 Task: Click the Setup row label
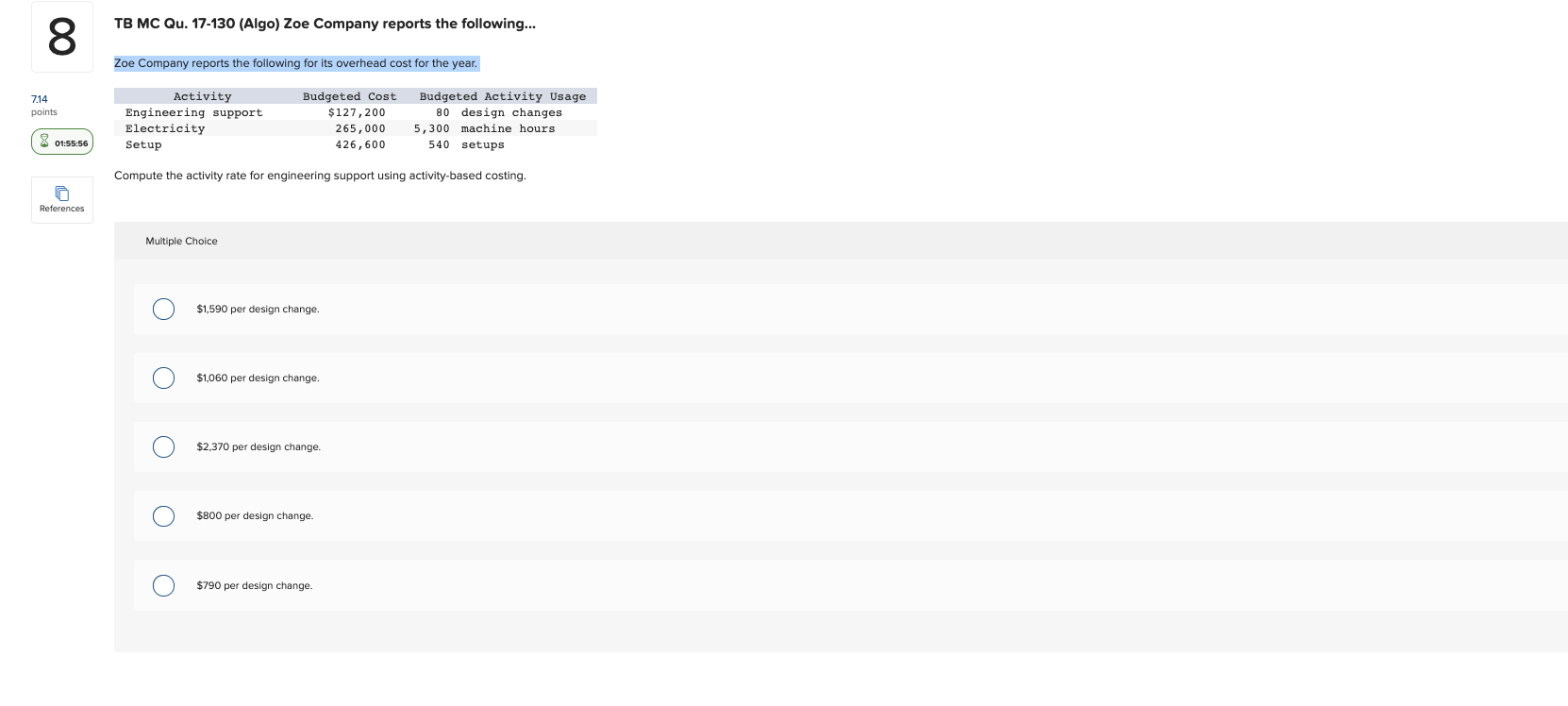143,144
